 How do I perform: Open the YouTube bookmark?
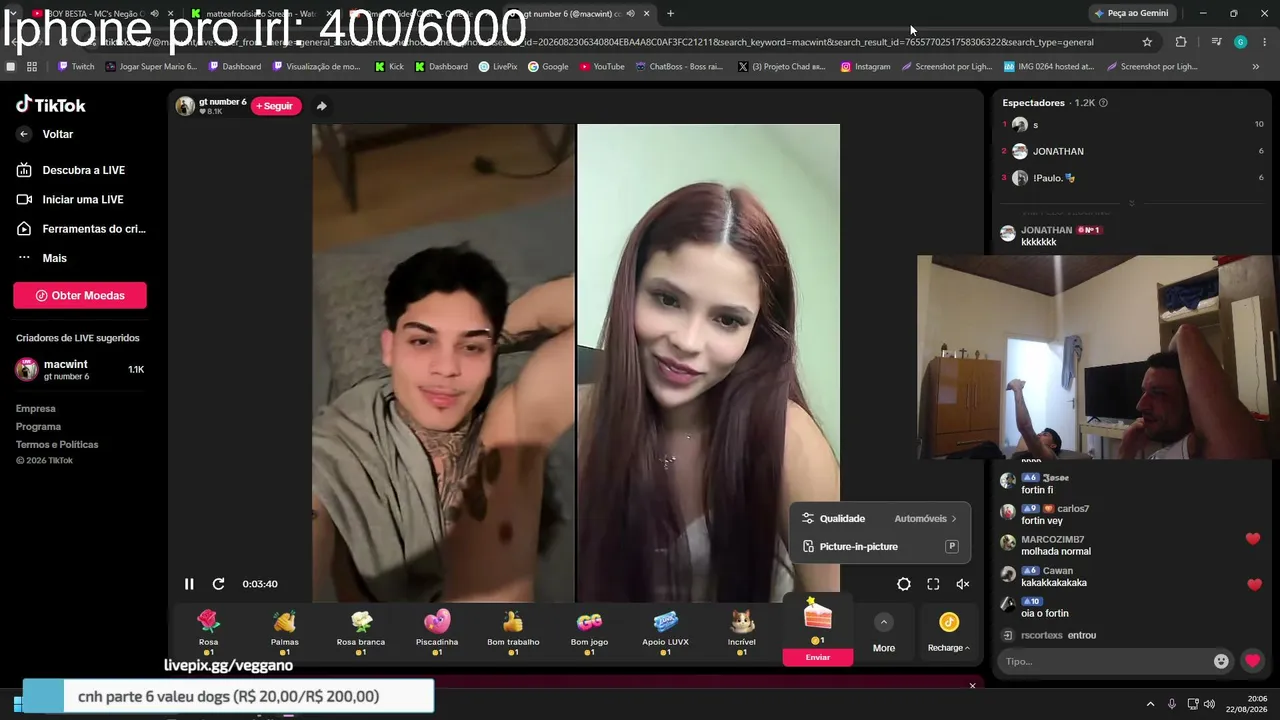[602, 67]
